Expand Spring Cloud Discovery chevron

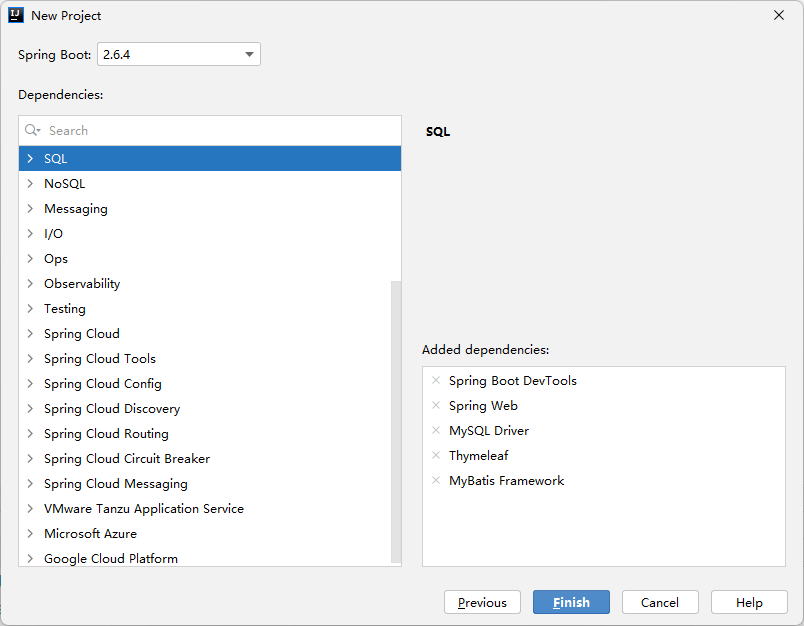30,409
